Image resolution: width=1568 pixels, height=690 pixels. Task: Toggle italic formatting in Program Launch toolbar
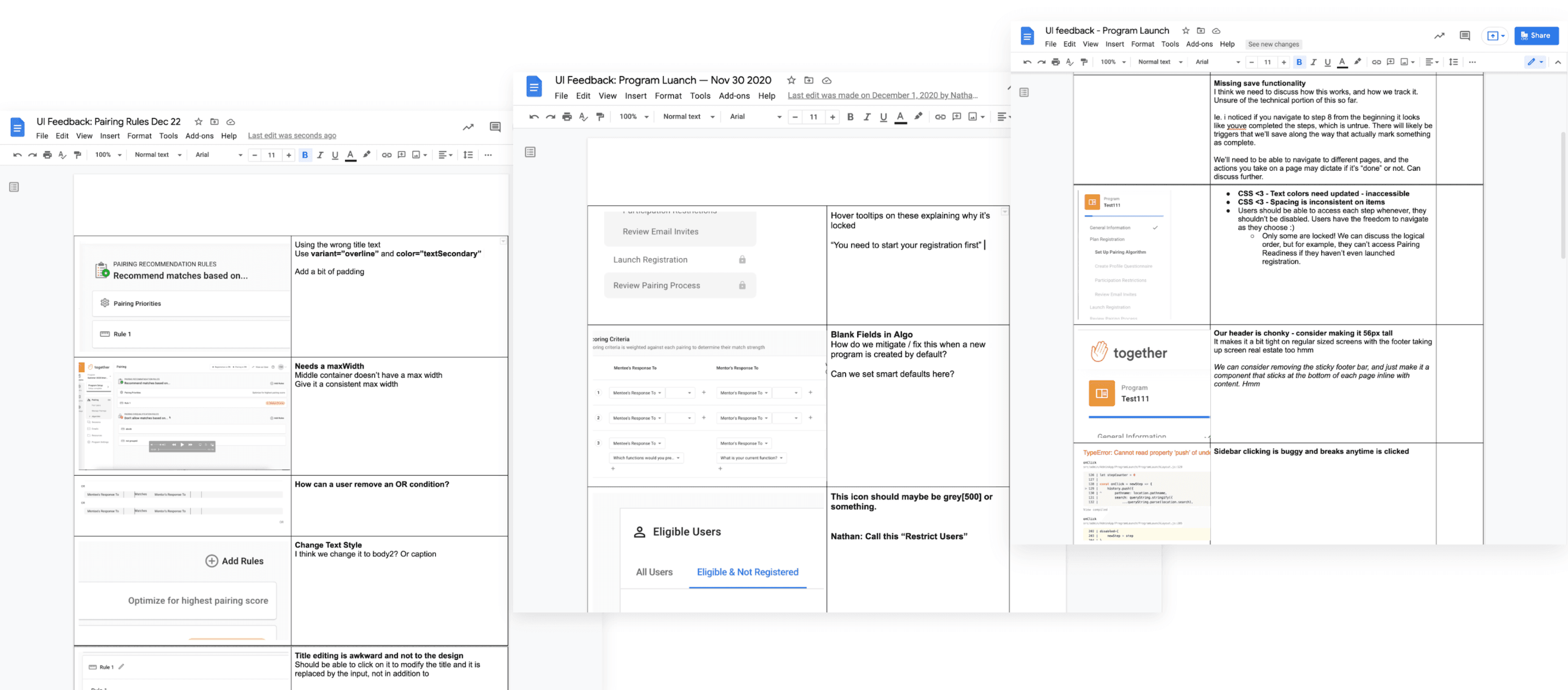coord(1314,62)
